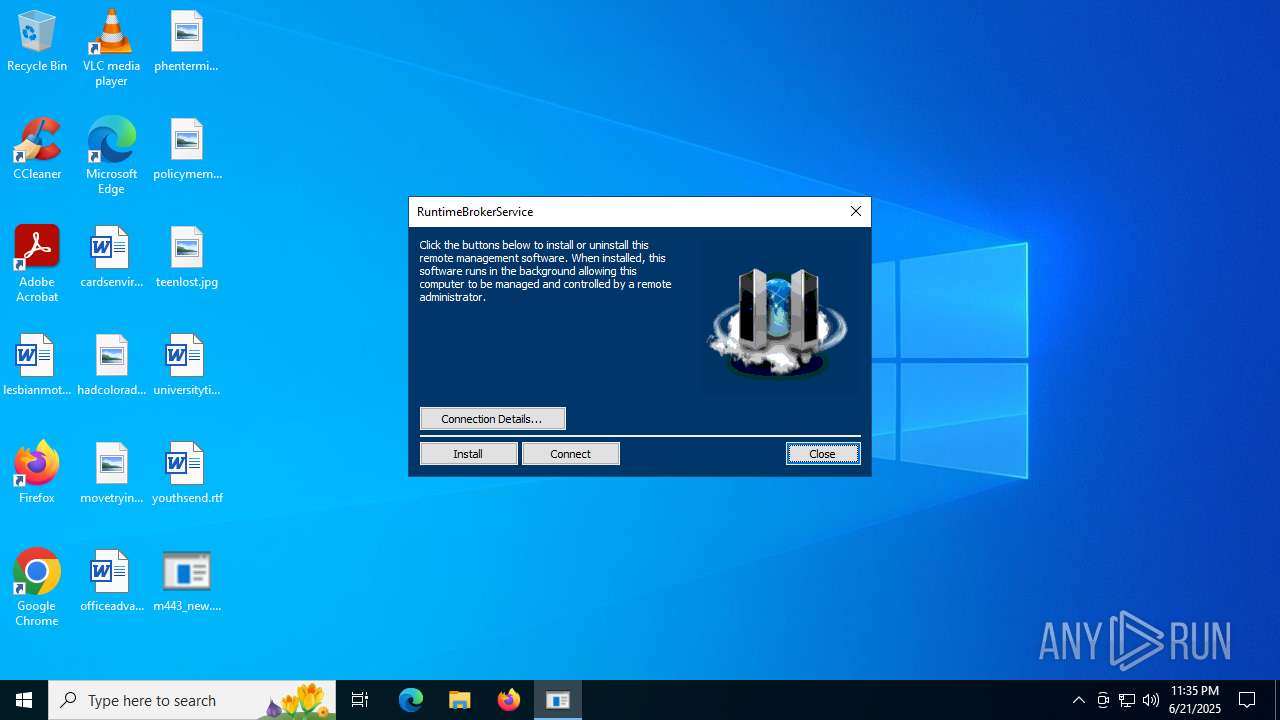Open the Windows Start menu
The height and width of the screenshot is (720, 1280).
point(24,700)
